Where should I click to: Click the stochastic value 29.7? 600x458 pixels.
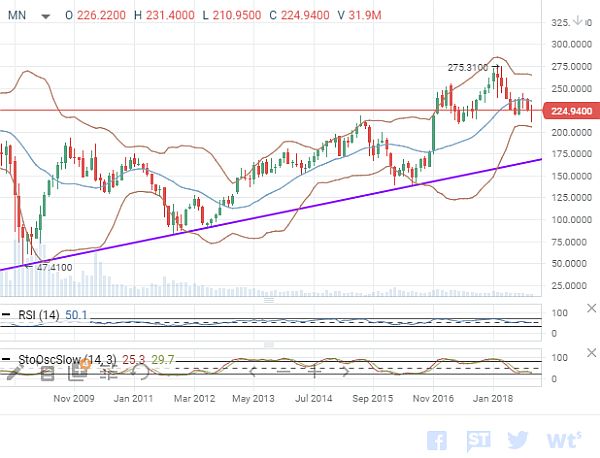163,360
